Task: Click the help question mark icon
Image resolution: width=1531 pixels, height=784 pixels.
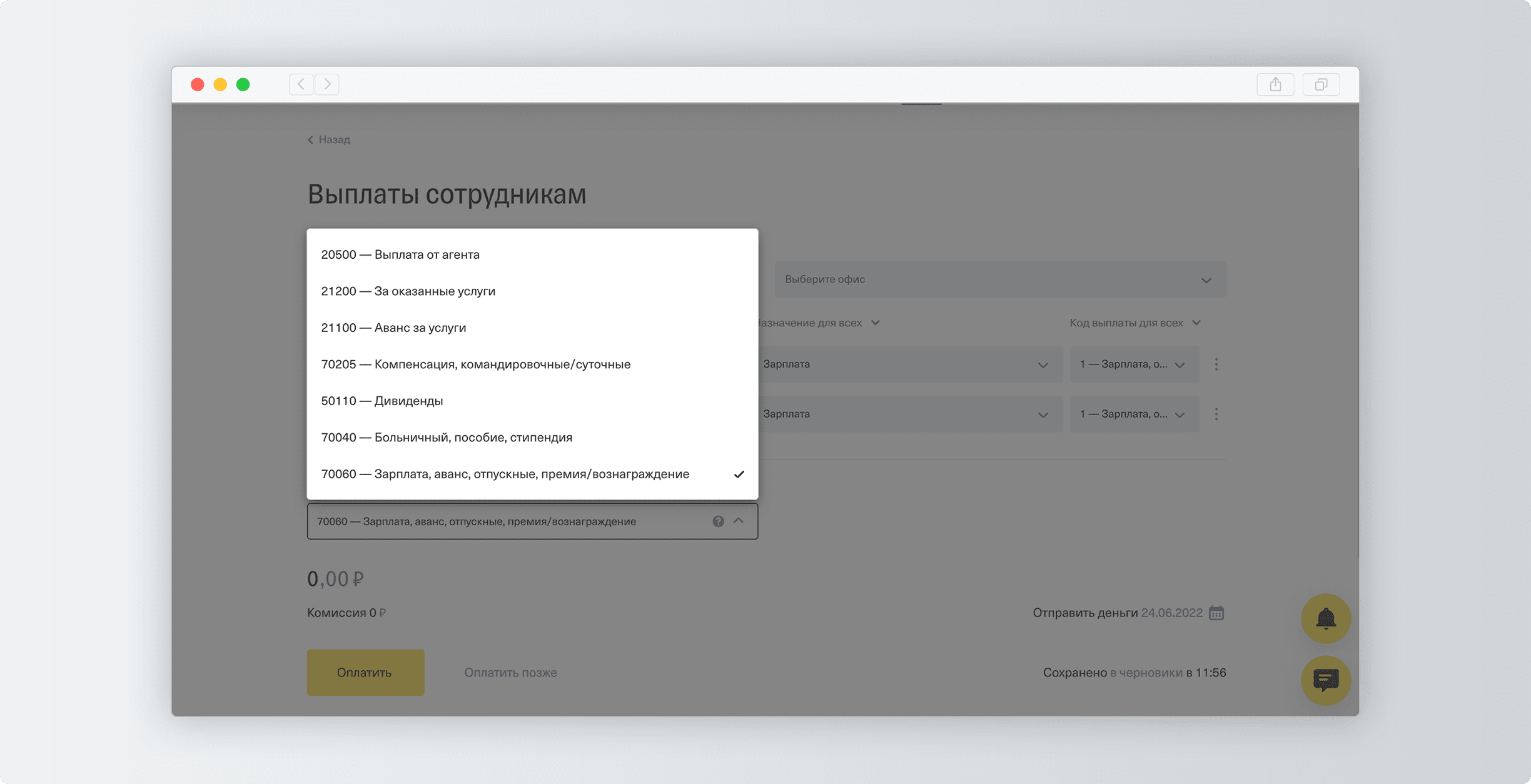Action: (718, 521)
